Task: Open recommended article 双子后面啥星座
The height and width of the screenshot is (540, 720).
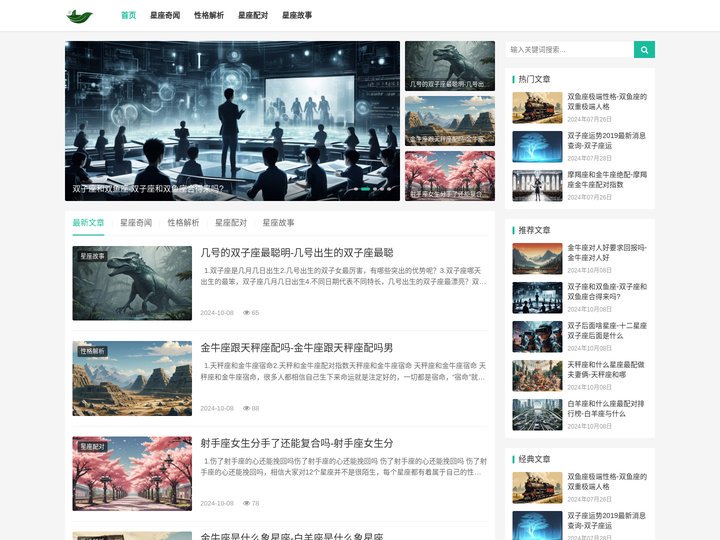Action: click(607, 331)
